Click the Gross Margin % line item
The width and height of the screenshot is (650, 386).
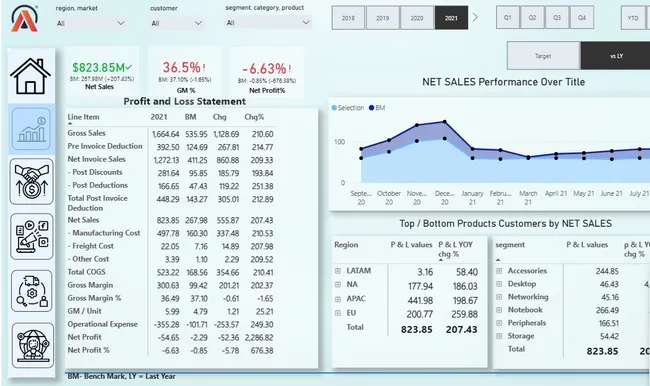95,298
